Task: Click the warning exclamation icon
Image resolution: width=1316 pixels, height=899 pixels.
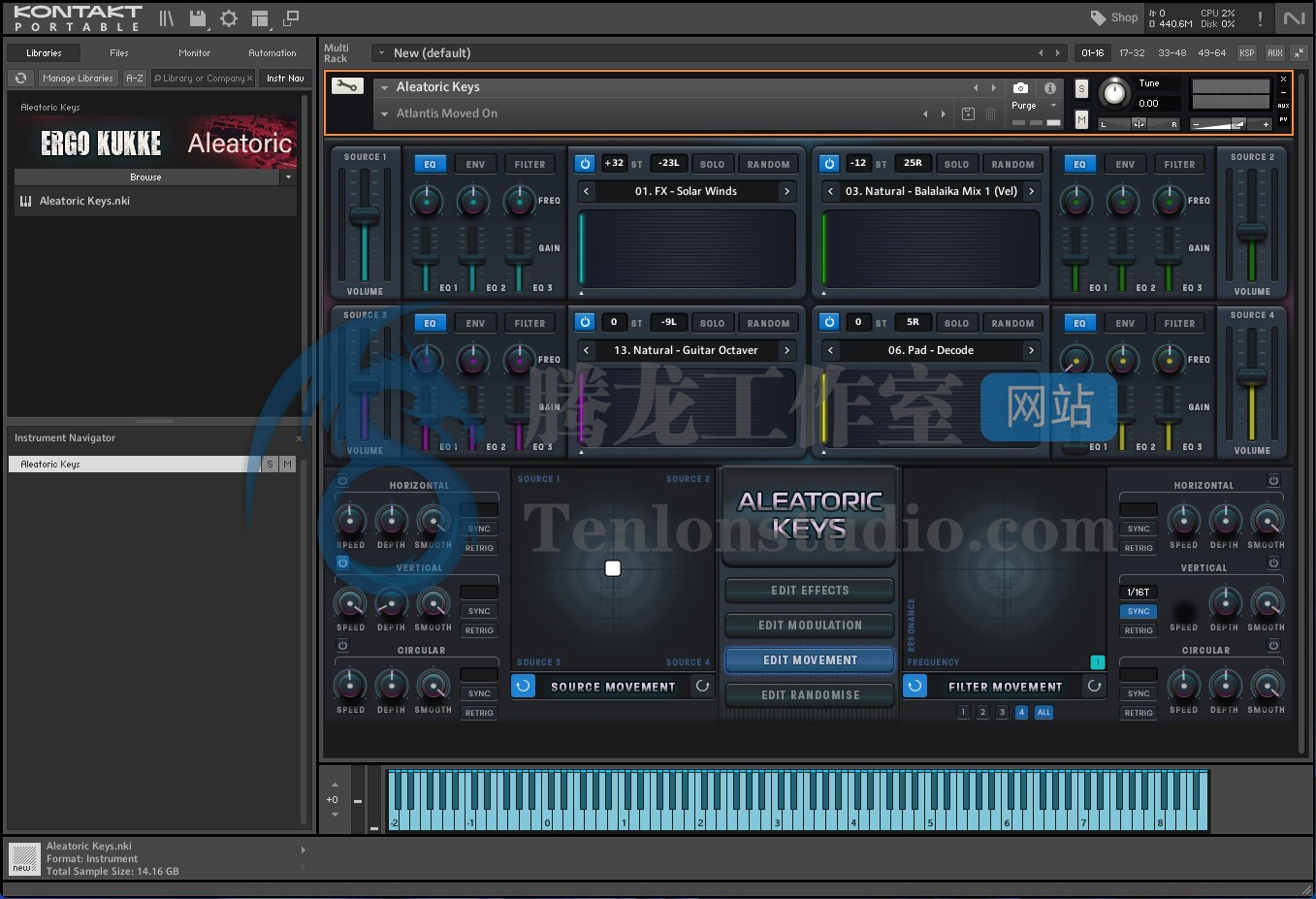Action: pyautogui.click(x=1260, y=18)
